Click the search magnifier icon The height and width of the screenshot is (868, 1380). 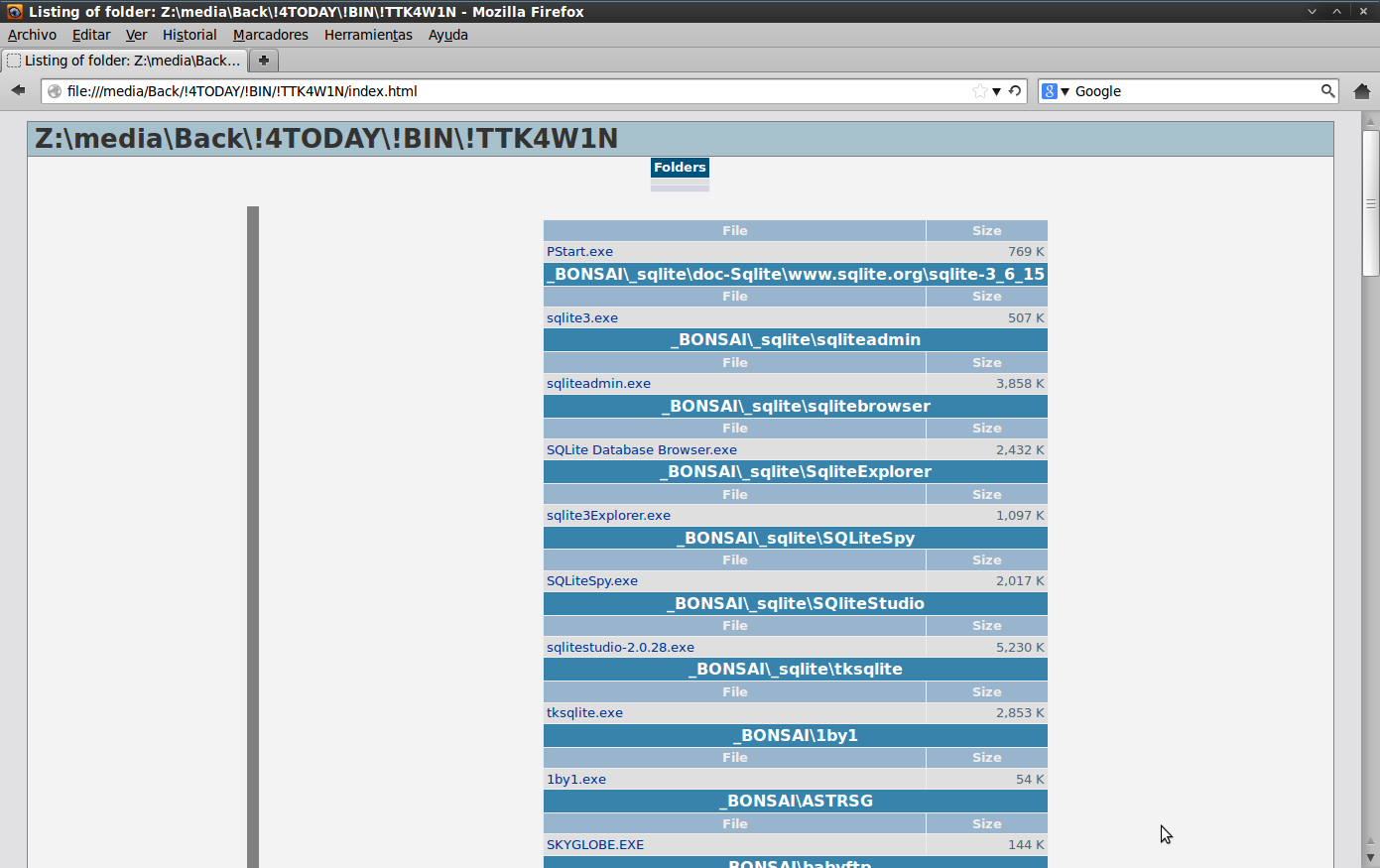pos(1327,91)
